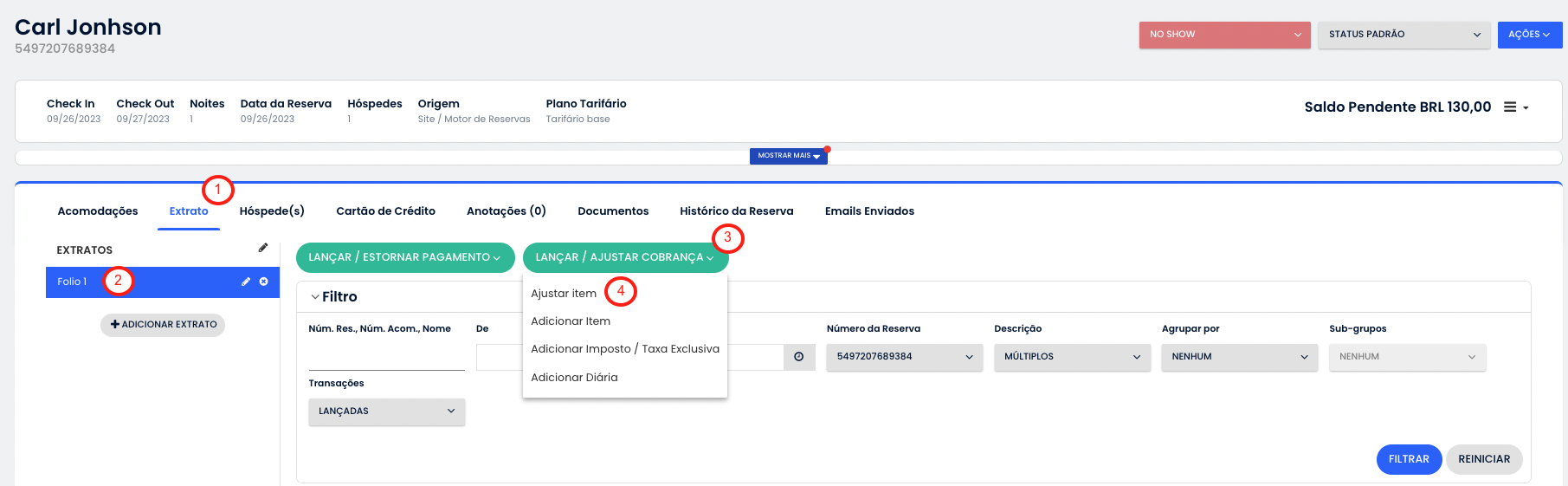
Task: Select Ajustar item from the menu
Action: (564, 294)
